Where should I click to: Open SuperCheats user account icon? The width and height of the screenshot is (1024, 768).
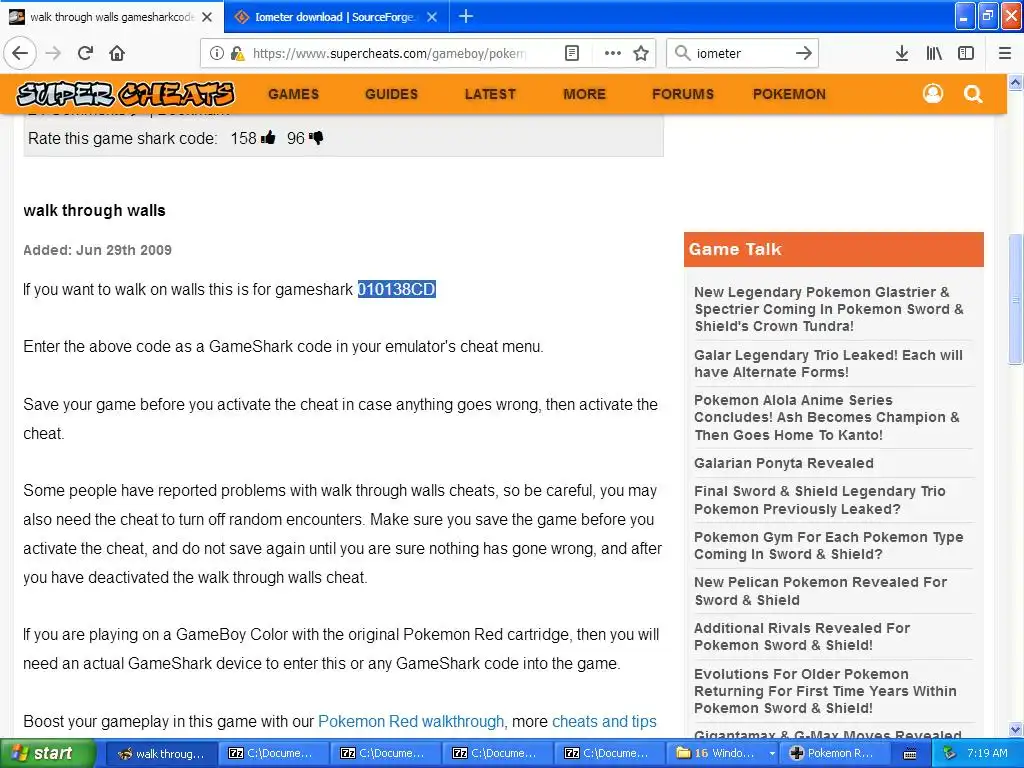pos(933,94)
